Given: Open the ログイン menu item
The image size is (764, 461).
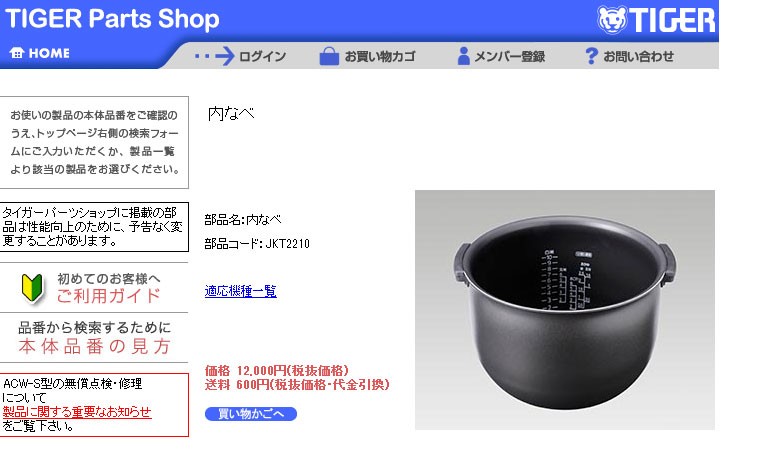Looking at the screenshot, I should pyautogui.click(x=262, y=57).
